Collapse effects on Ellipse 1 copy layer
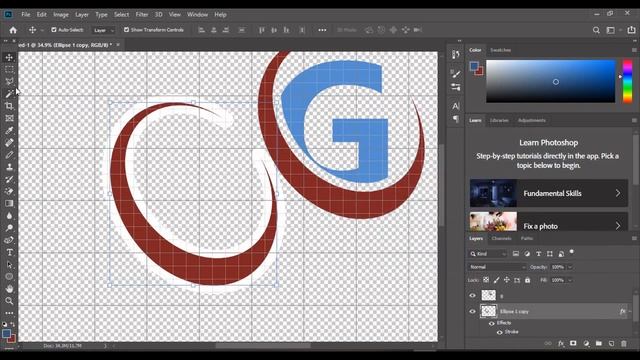This screenshot has width=640, height=360. [631, 311]
